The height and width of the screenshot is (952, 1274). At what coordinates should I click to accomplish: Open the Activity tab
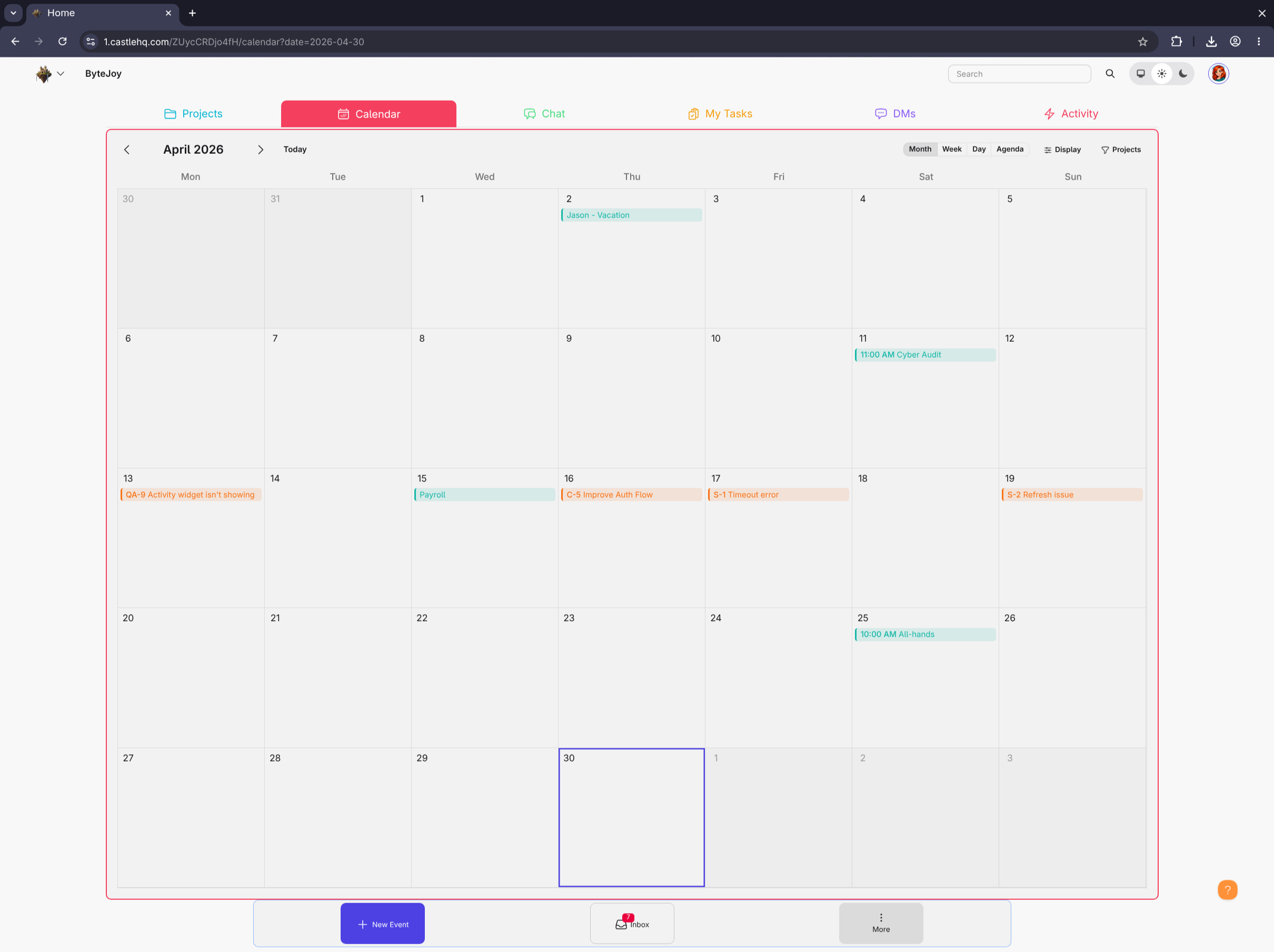click(1071, 113)
